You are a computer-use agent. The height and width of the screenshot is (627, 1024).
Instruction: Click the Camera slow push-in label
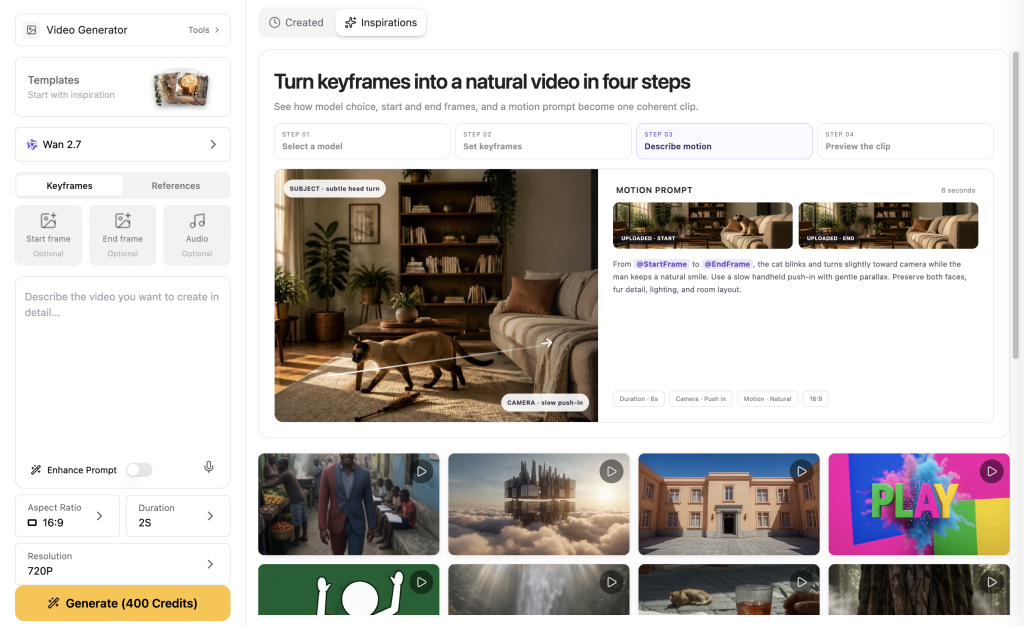(x=545, y=402)
